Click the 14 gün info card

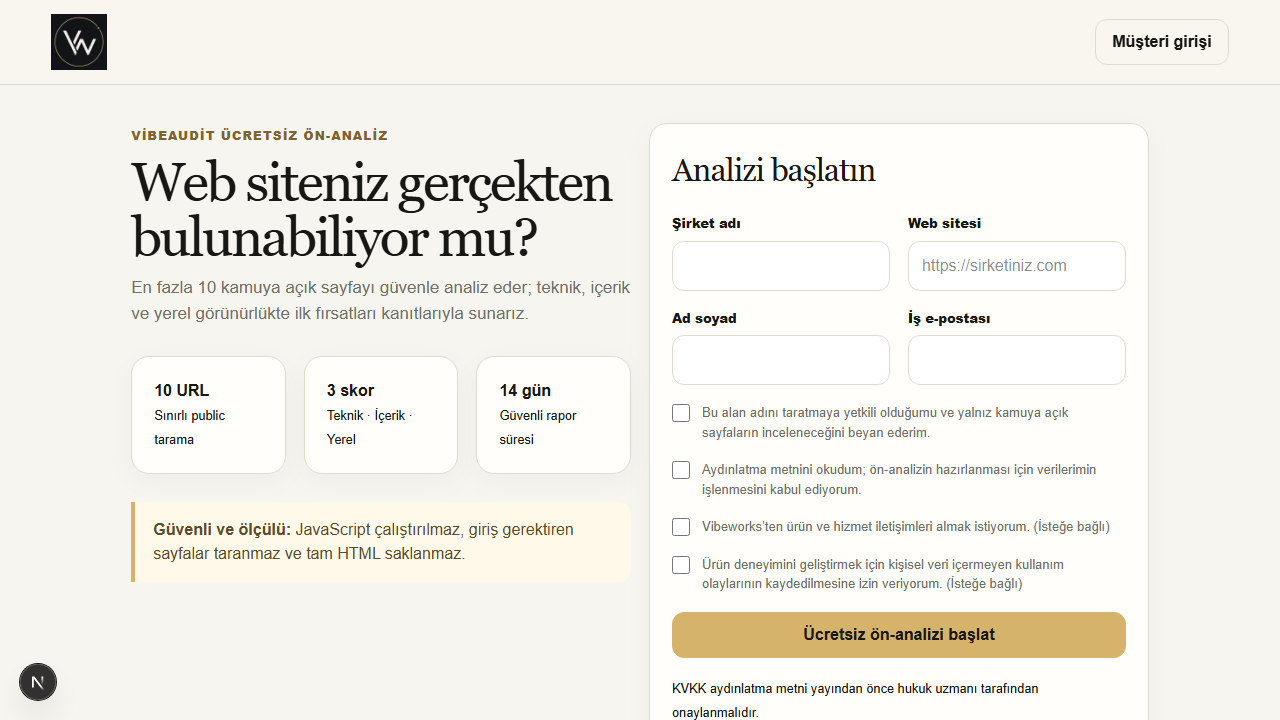pos(554,415)
